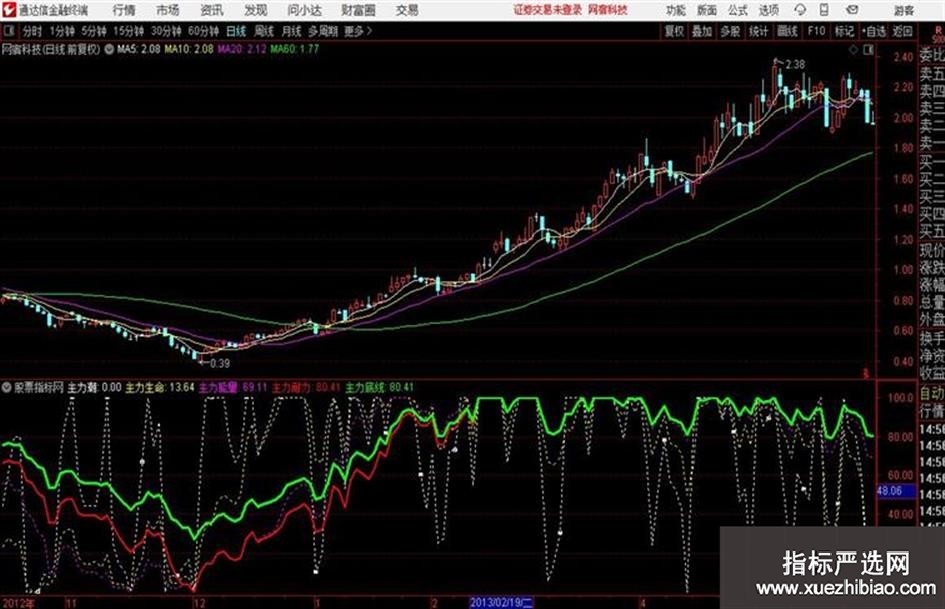Click the panel toggle icon beside the diamond
945x609 pixels.
point(868,50)
